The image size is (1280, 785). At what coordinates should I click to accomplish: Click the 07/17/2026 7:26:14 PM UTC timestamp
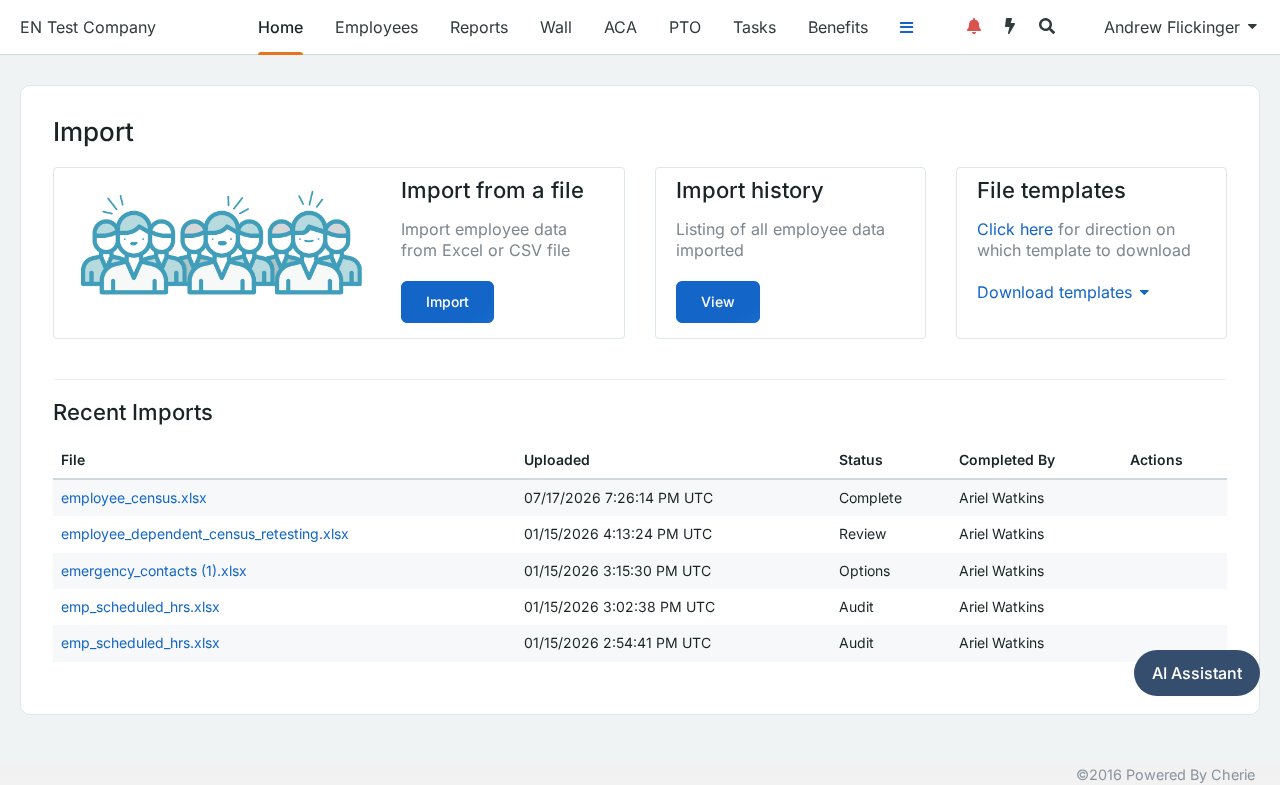click(x=619, y=498)
